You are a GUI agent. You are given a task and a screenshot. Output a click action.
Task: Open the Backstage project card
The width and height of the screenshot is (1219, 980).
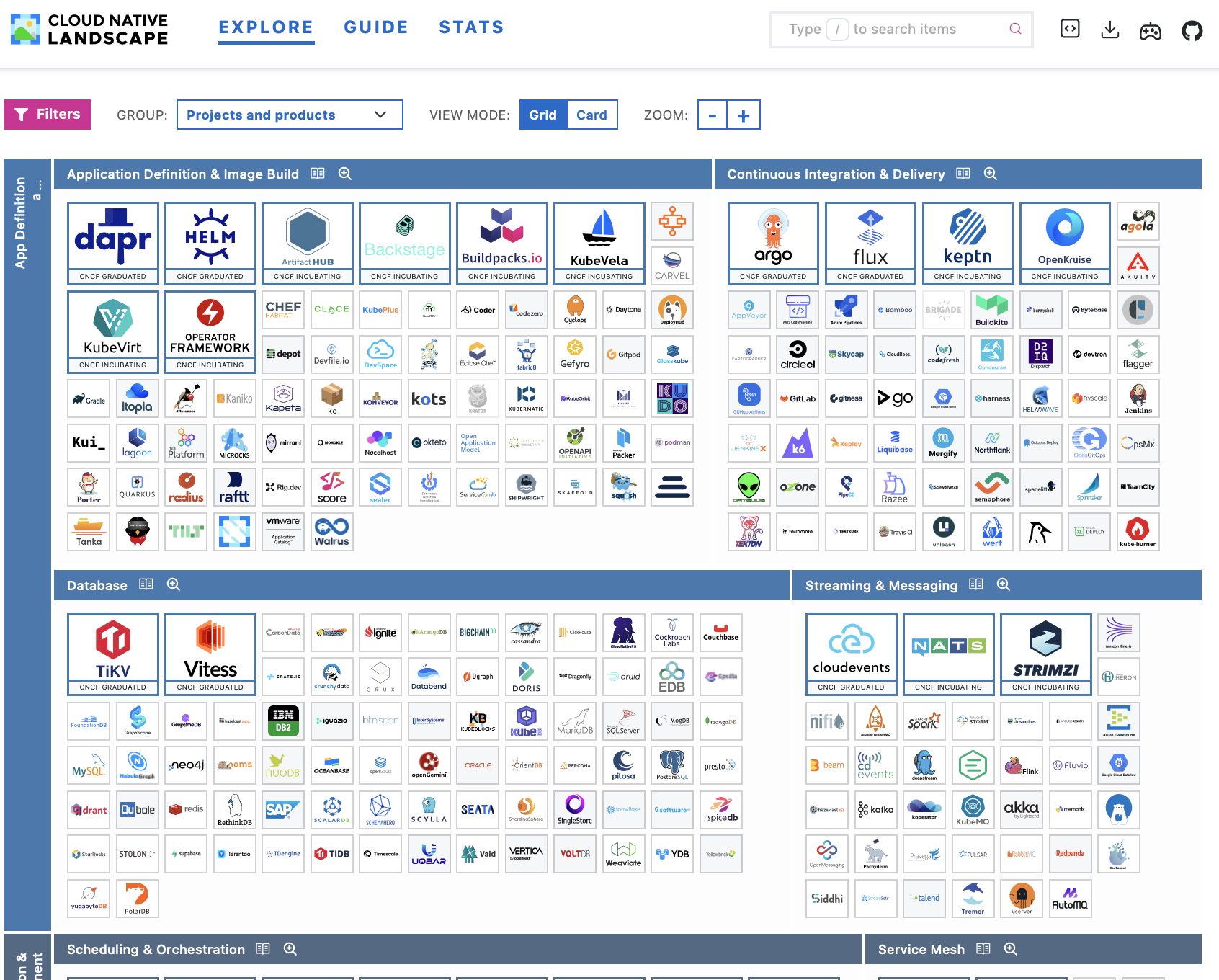pos(405,243)
